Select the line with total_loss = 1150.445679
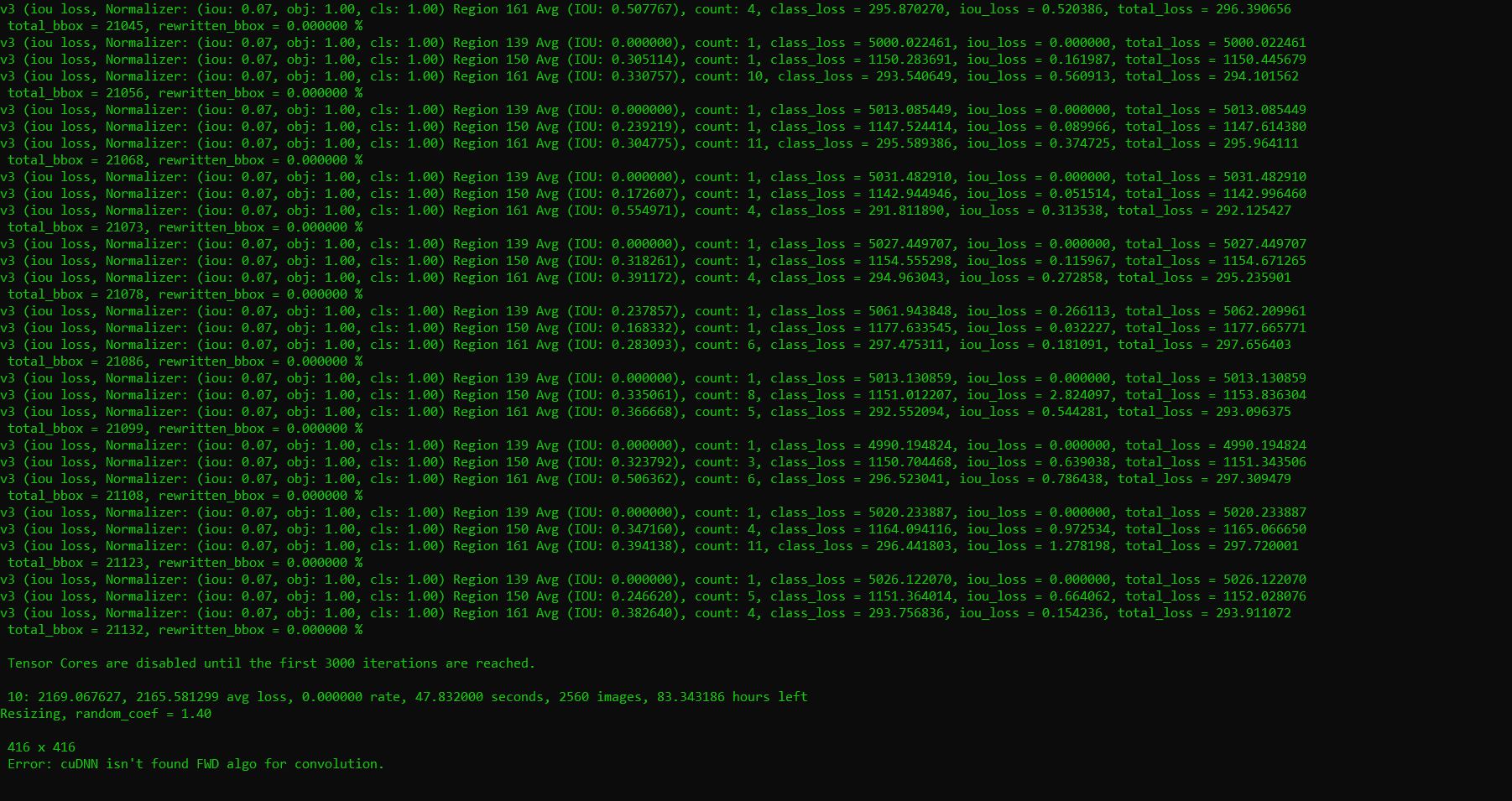The height and width of the screenshot is (801, 1512). pyautogui.click(x=653, y=60)
